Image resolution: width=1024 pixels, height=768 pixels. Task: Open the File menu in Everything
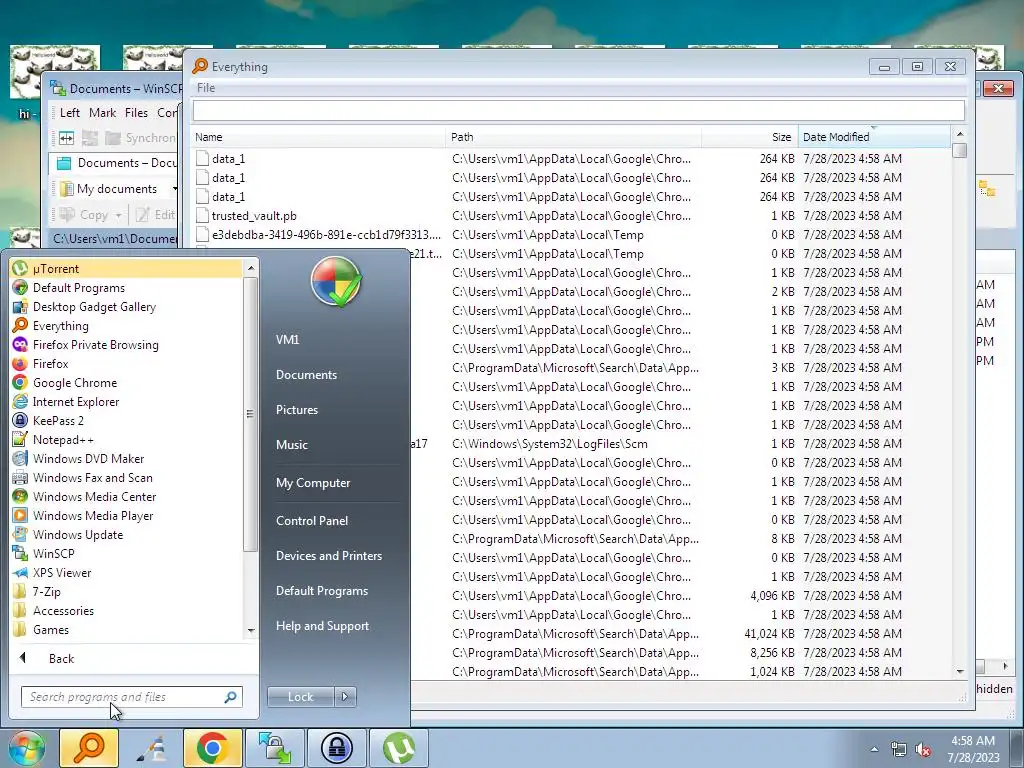(206, 88)
